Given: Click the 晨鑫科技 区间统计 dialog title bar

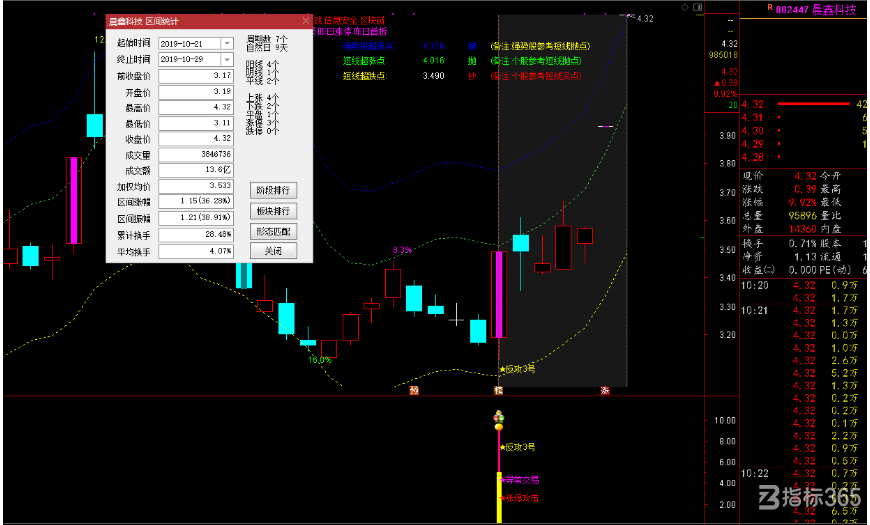Looking at the screenshot, I should coord(209,22).
